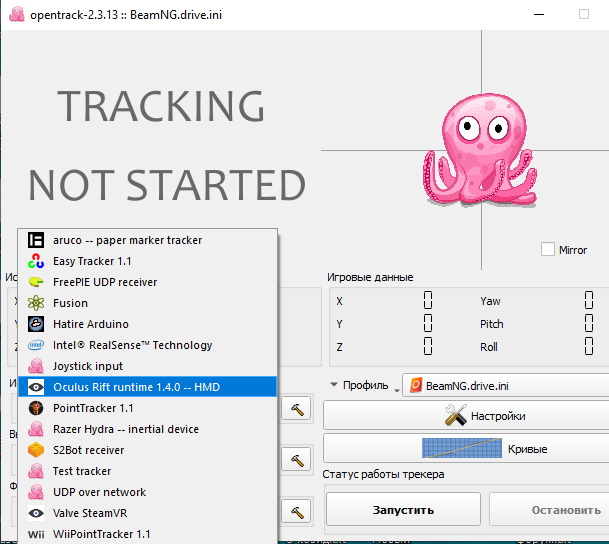The height and width of the screenshot is (544, 609).
Task: Click the Wii icon for WiiPointTracker
Action: click(36, 534)
